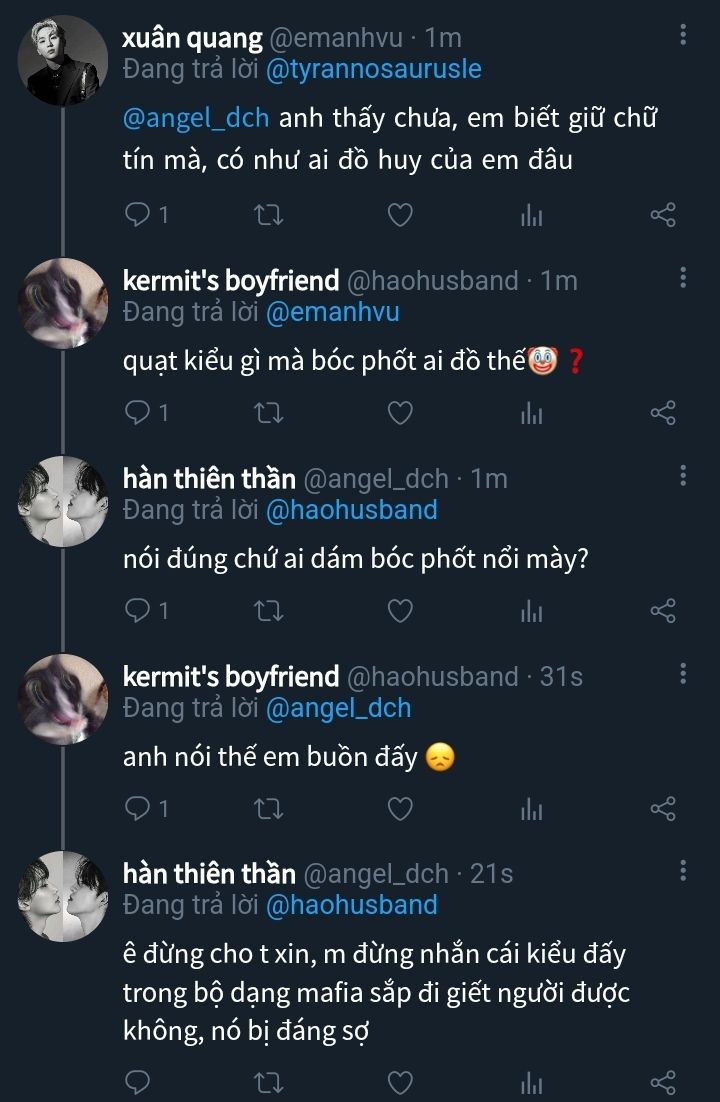Reply to the last mafia tweet
The height and width of the screenshot is (1102, 720).
137,1082
